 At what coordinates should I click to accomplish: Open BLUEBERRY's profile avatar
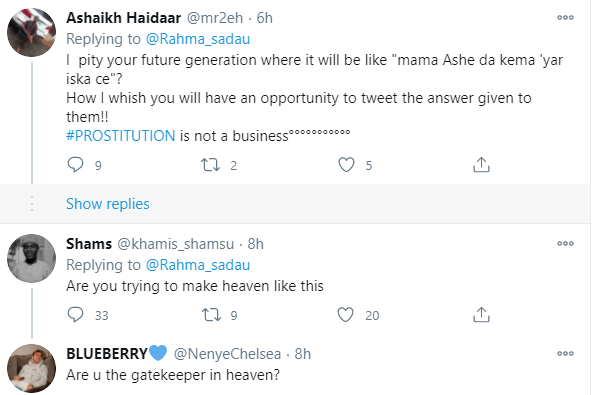click(x=32, y=368)
